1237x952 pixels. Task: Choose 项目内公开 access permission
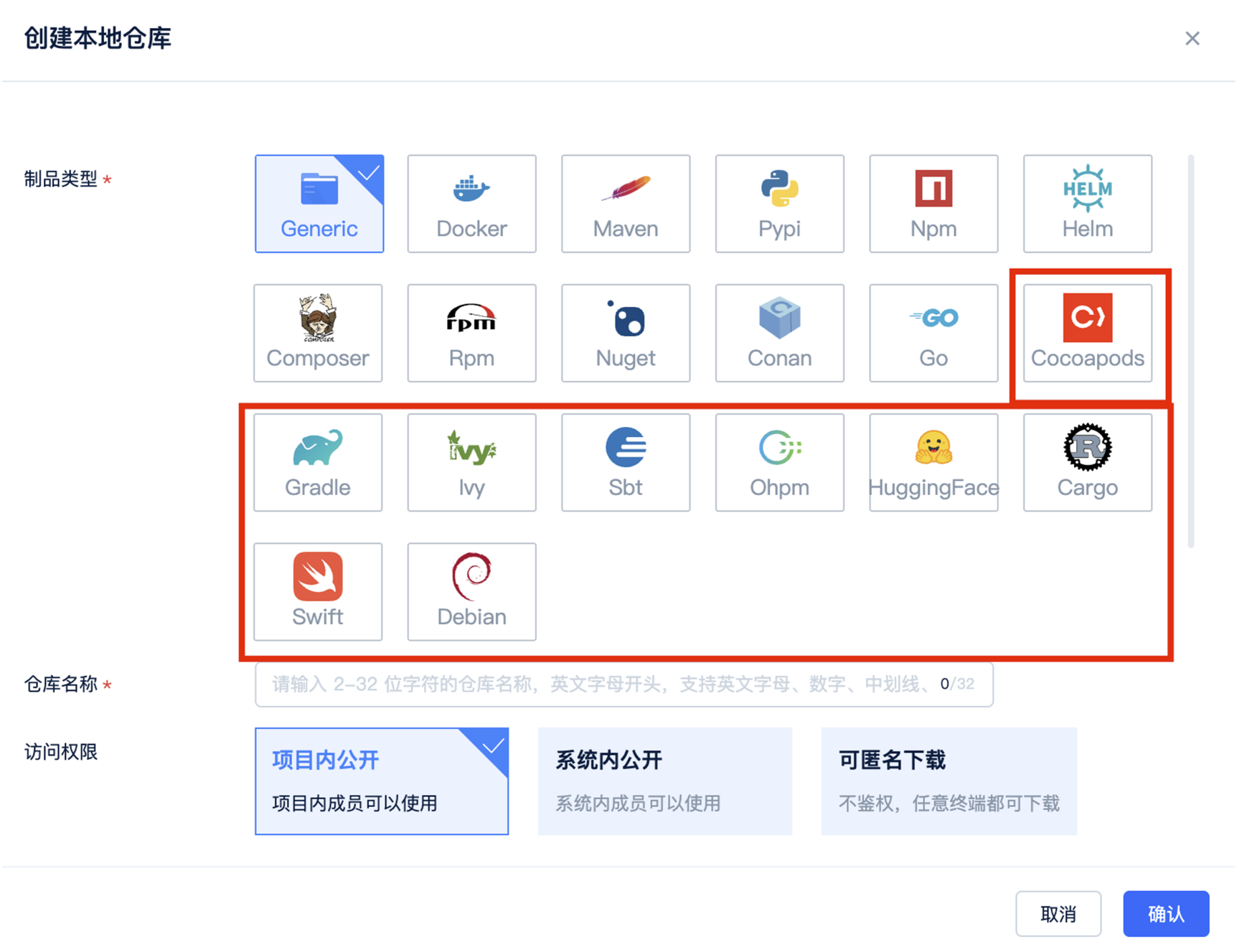(382, 781)
